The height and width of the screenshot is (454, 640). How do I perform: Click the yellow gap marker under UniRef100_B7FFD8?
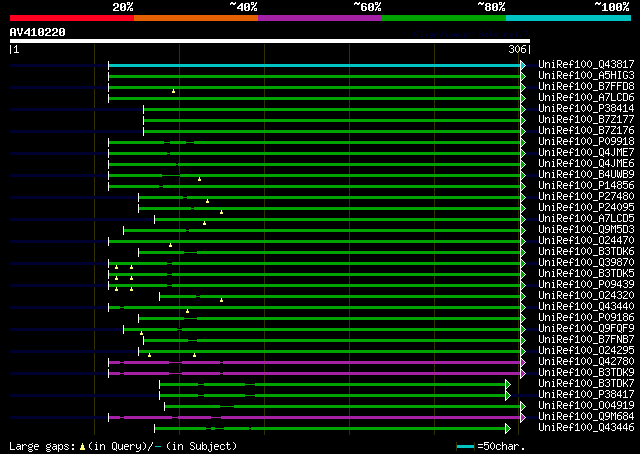(173, 91)
